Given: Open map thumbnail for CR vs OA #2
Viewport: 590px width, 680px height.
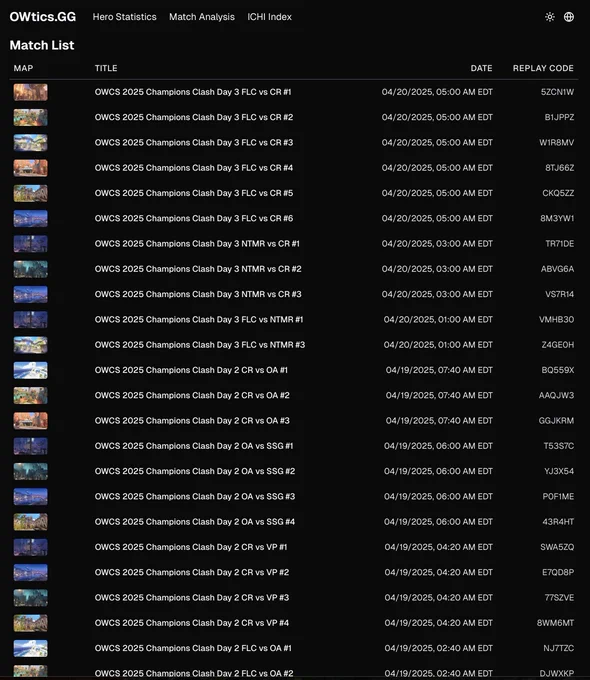Looking at the screenshot, I should 30,396.
